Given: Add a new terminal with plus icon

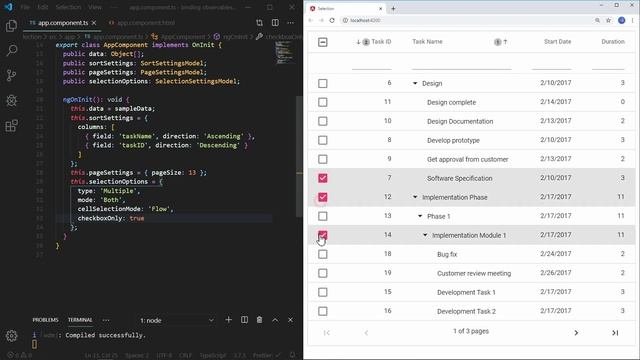Looking at the screenshot, I should tap(229, 320).
